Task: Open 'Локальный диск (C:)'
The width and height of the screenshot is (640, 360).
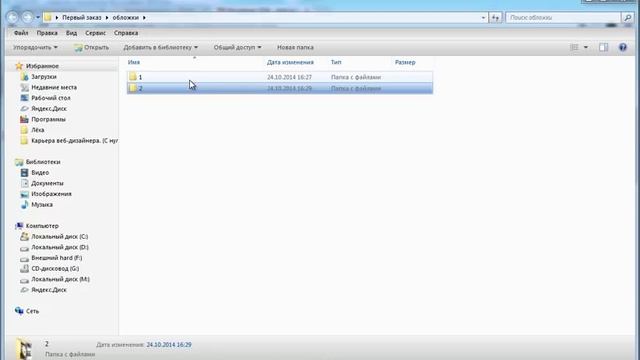Action: pyautogui.click(x=60, y=236)
